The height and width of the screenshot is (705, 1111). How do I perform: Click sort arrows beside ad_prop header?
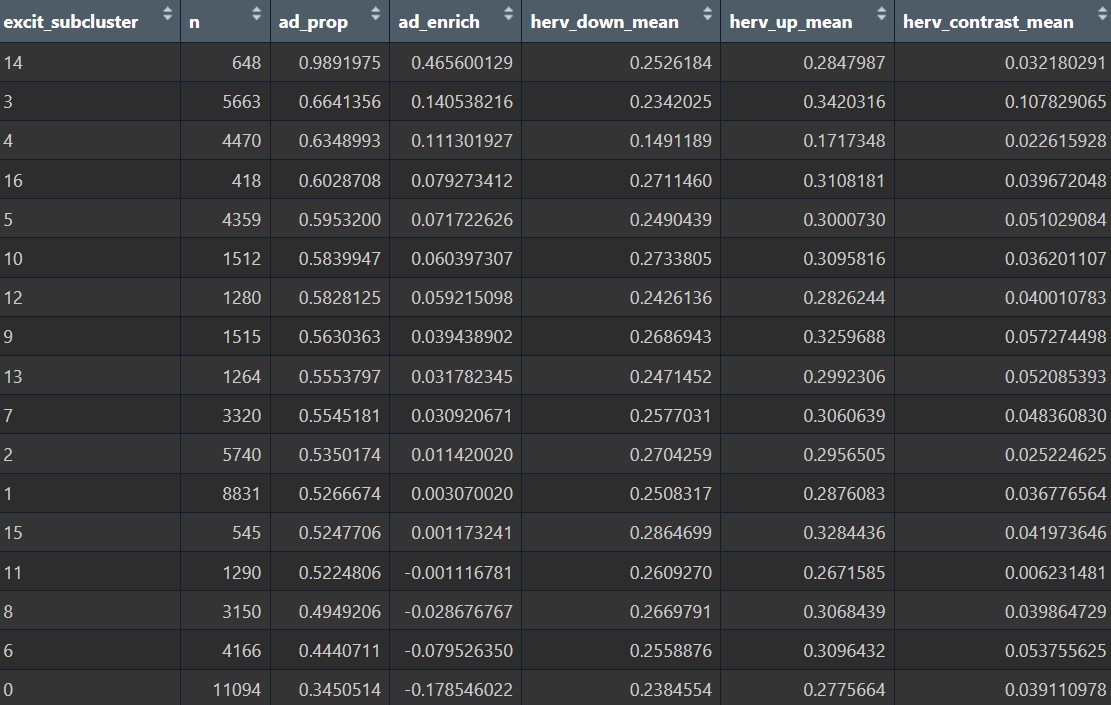(x=375, y=15)
